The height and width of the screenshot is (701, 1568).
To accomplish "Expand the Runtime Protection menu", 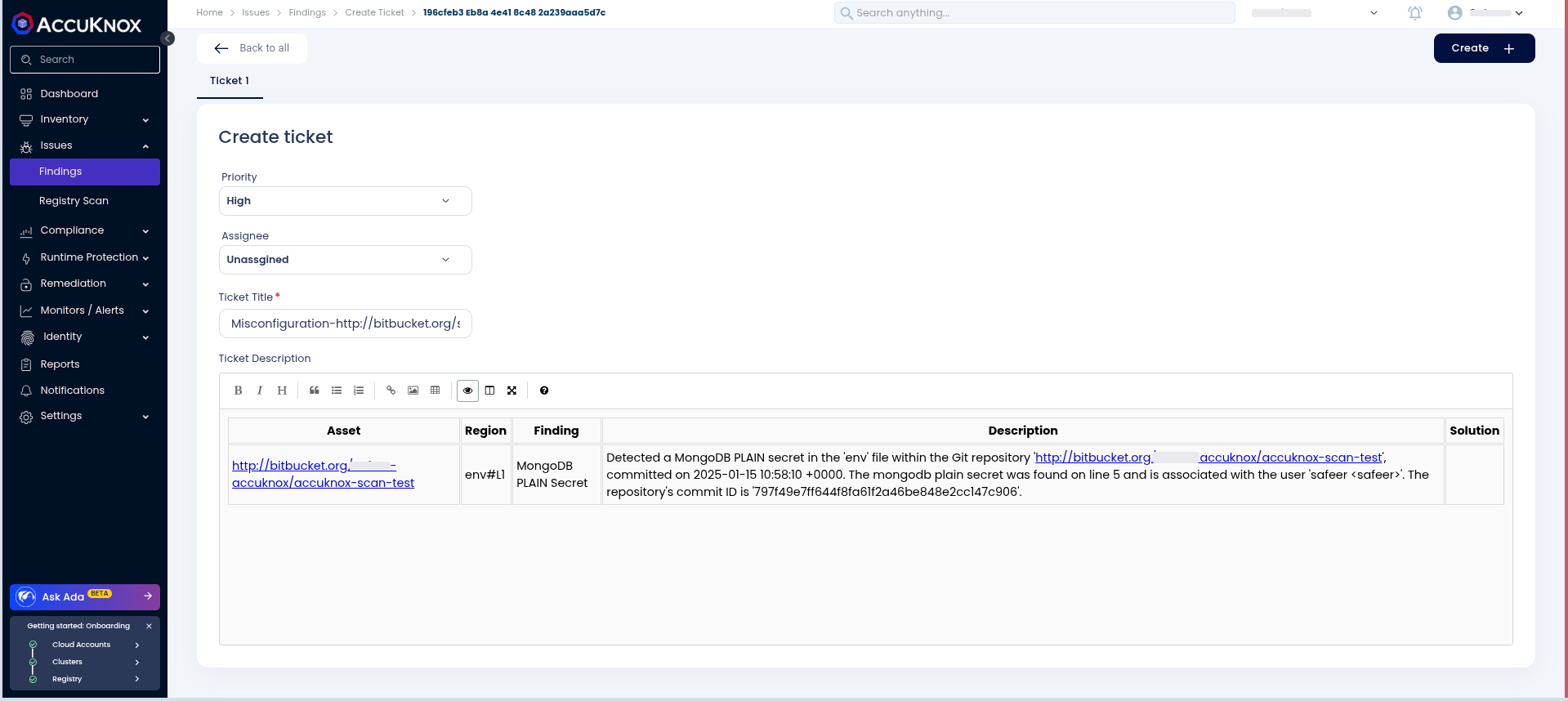I will click(145, 258).
